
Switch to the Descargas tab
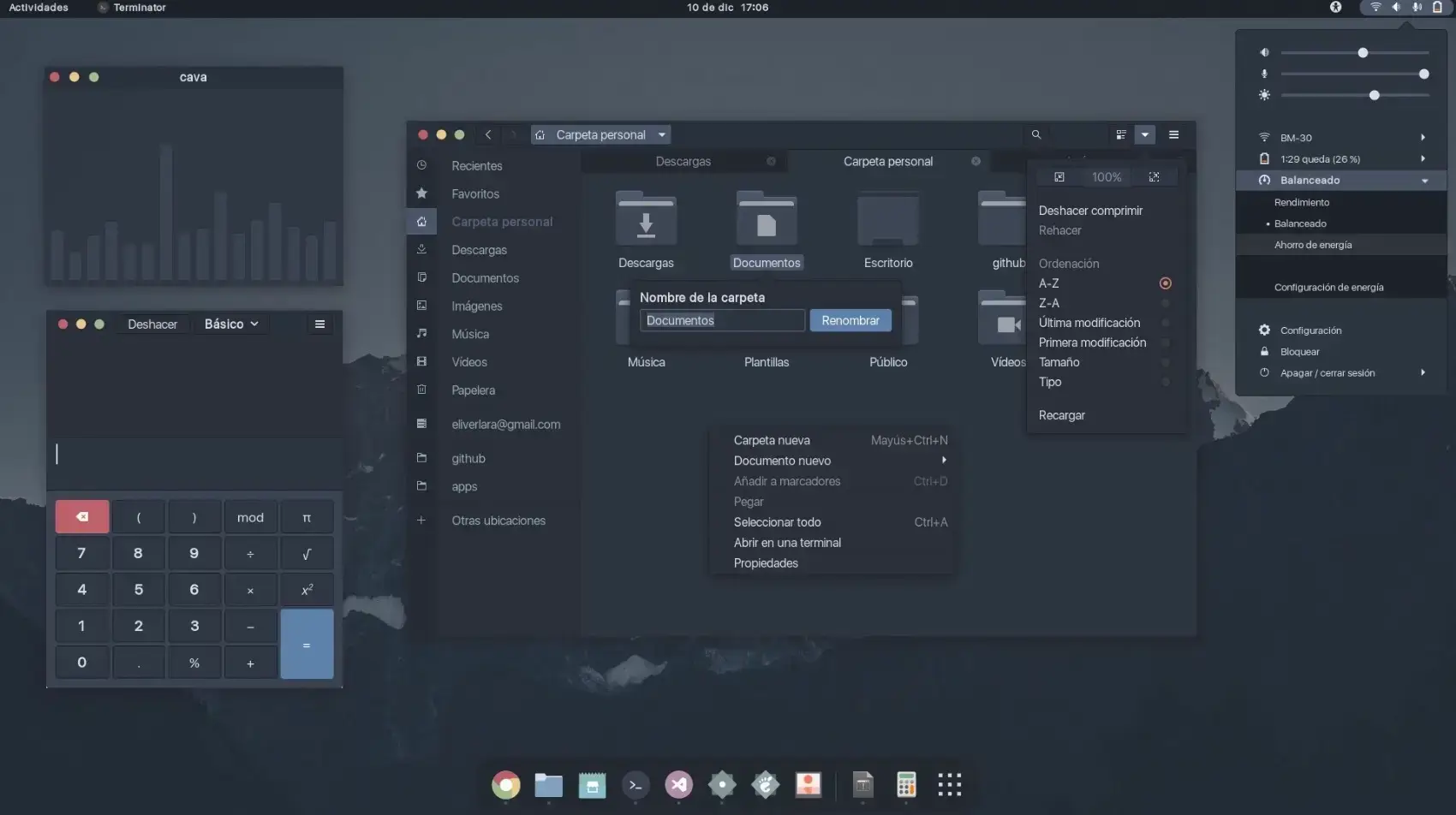point(683,161)
